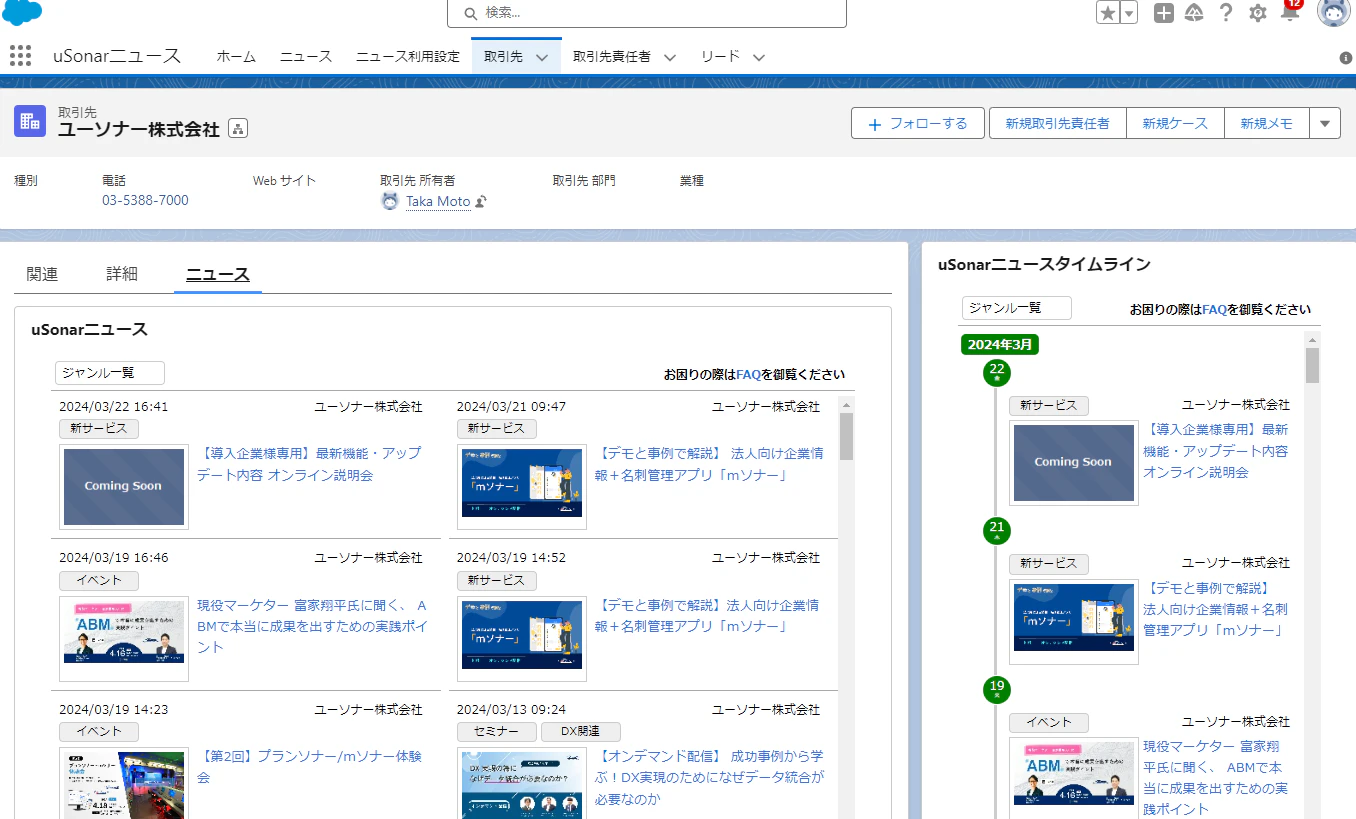Image resolution: width=1356 pixels, height=819 pixels.
Task: Open the App Launcher grid icon
Action: (20, 56)
